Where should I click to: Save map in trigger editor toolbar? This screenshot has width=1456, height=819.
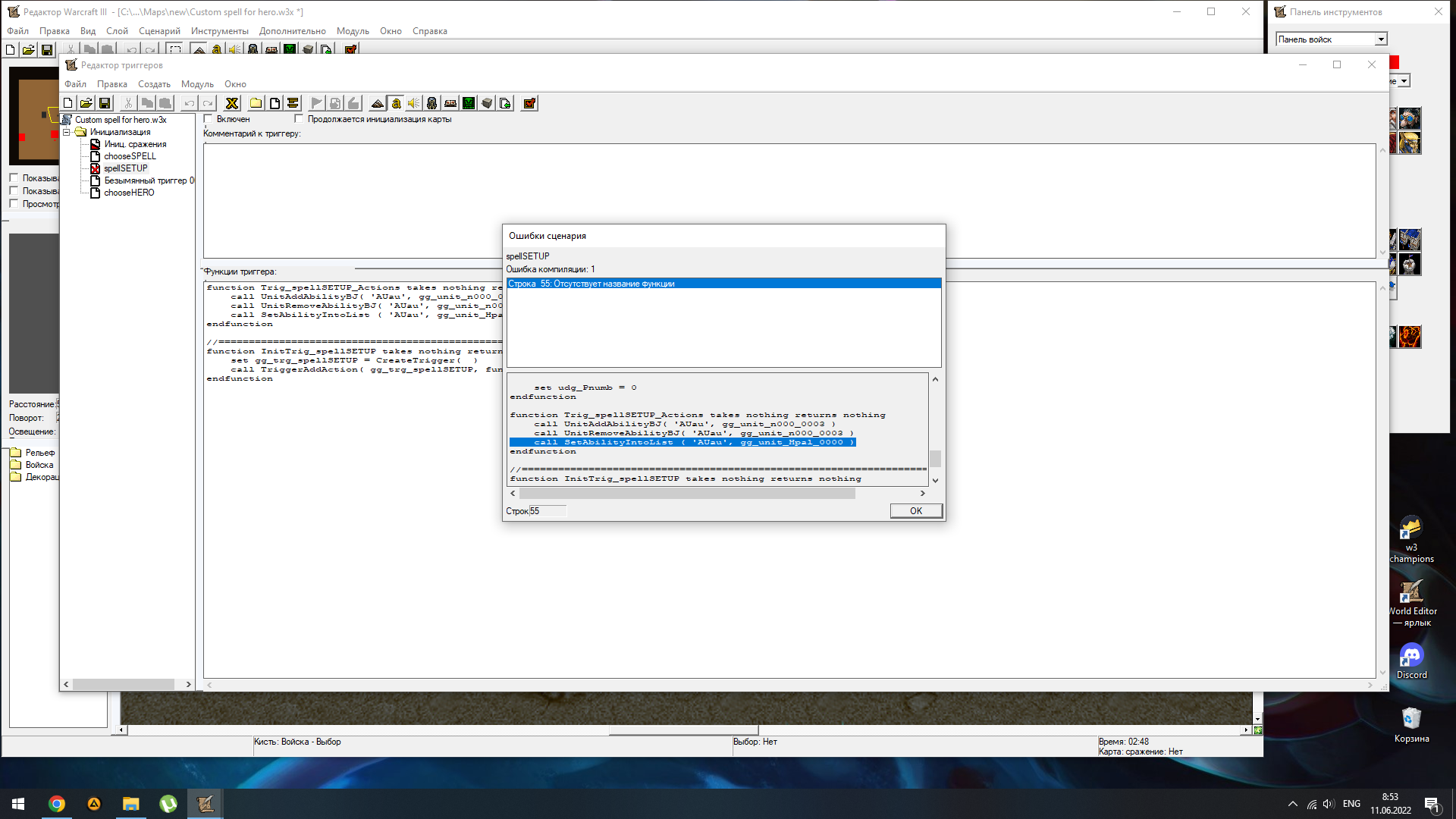(105, 103)
